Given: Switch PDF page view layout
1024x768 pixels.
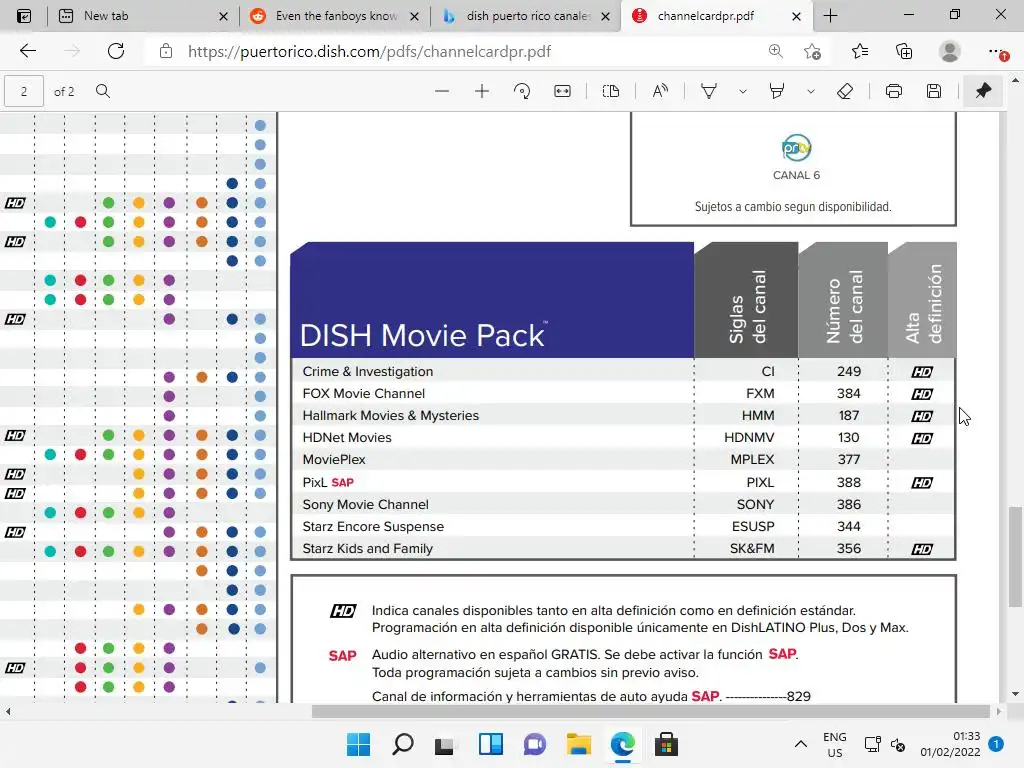Looking at the screenshot, I should coord(611,91).
